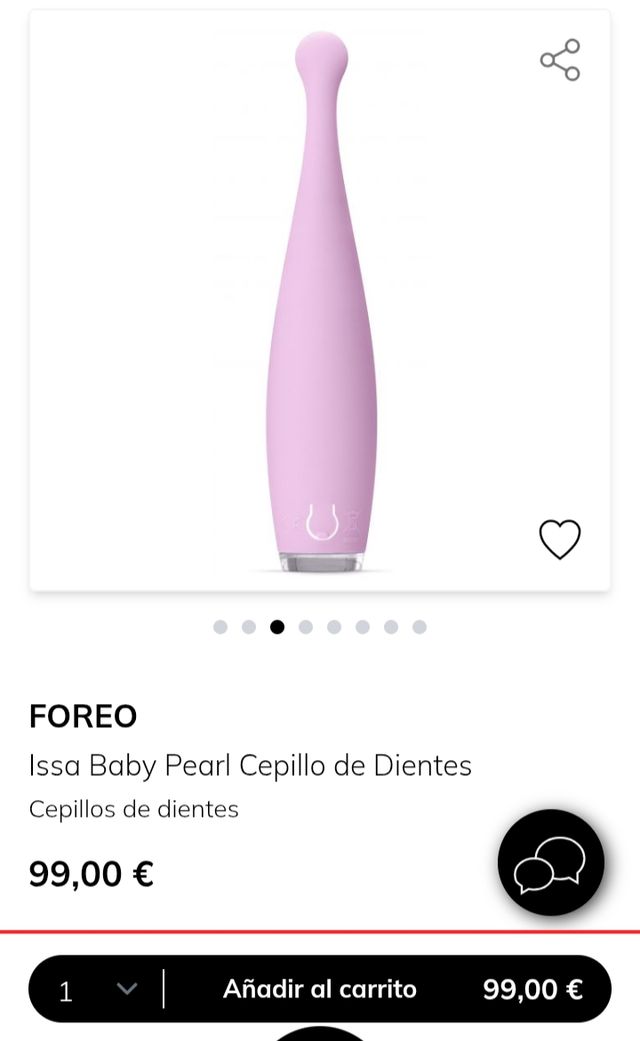Select the first carousel dot
Viewport: 640px width, 1041px height.
220,627
